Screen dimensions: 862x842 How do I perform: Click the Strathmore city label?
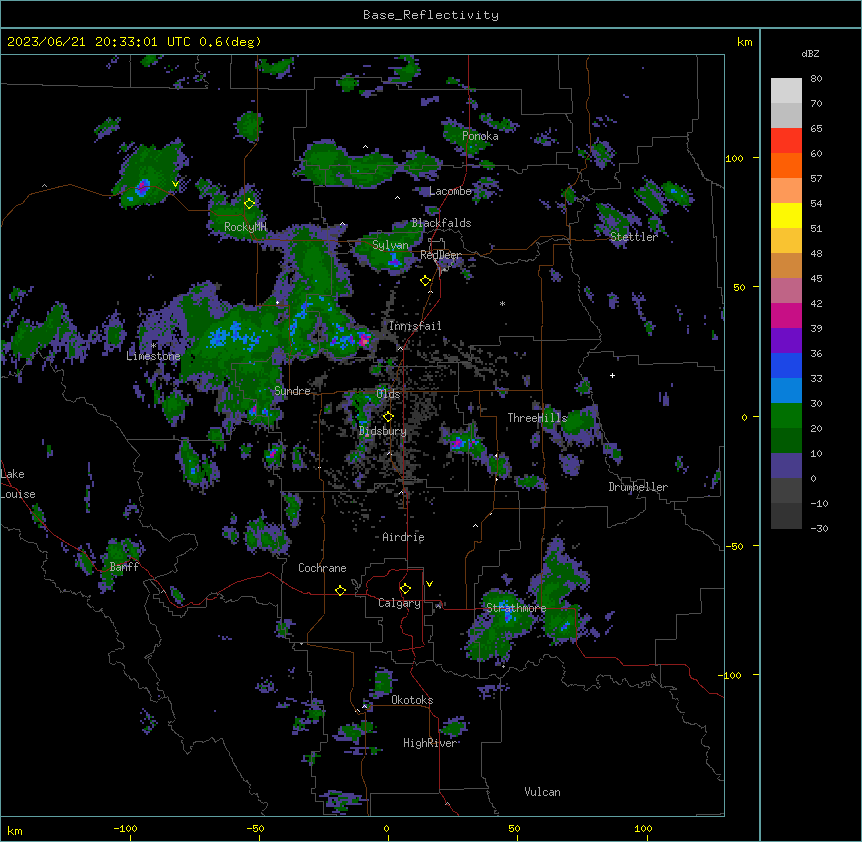point(516,608)
